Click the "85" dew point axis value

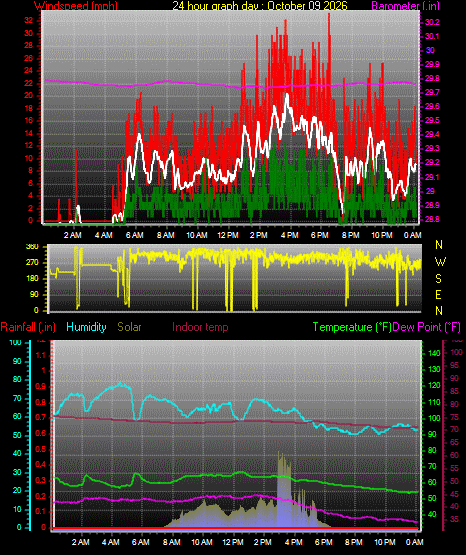[x=455, y=391]
